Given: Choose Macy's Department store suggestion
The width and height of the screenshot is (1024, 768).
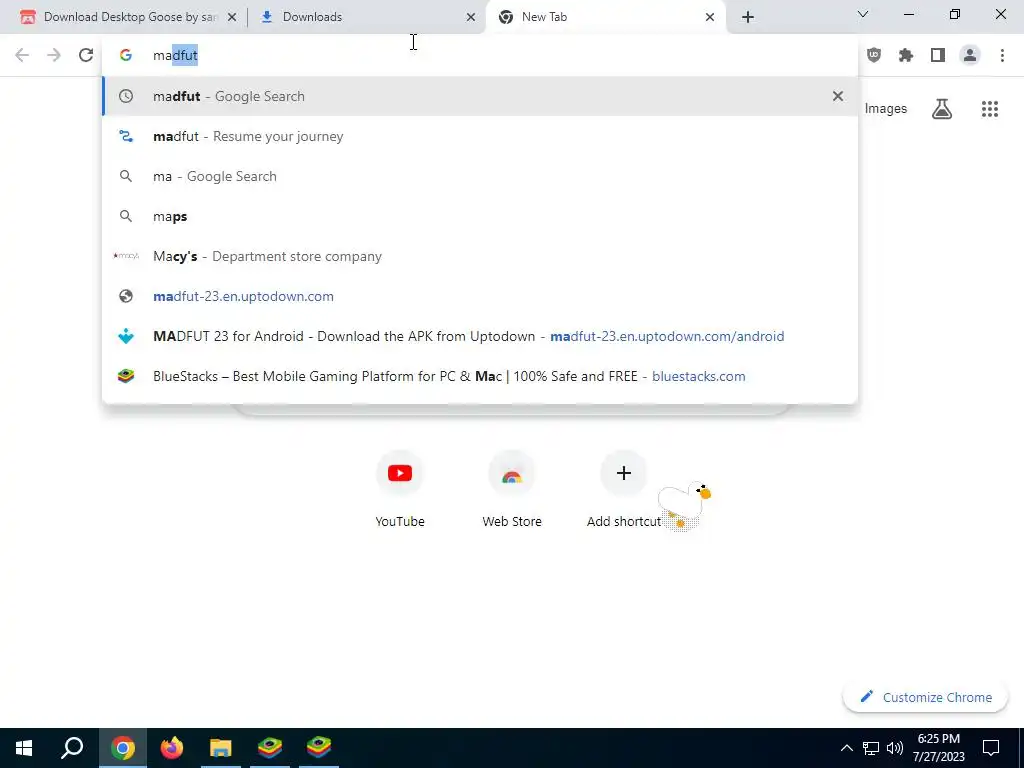Looking at the screenshot, I should pos(480,256).
